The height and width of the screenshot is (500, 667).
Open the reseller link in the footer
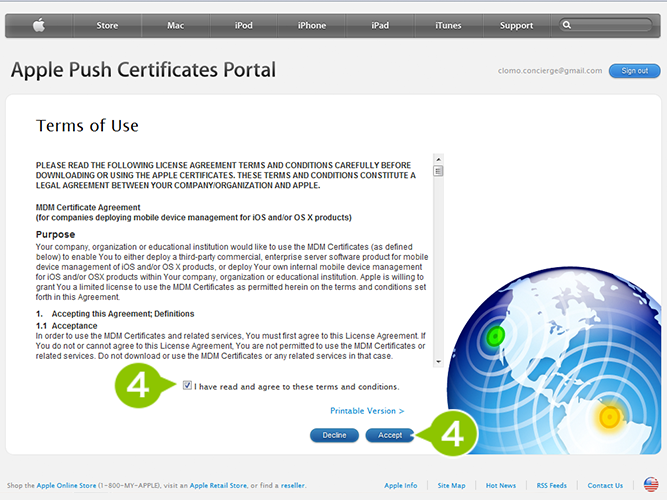[293, 485]
